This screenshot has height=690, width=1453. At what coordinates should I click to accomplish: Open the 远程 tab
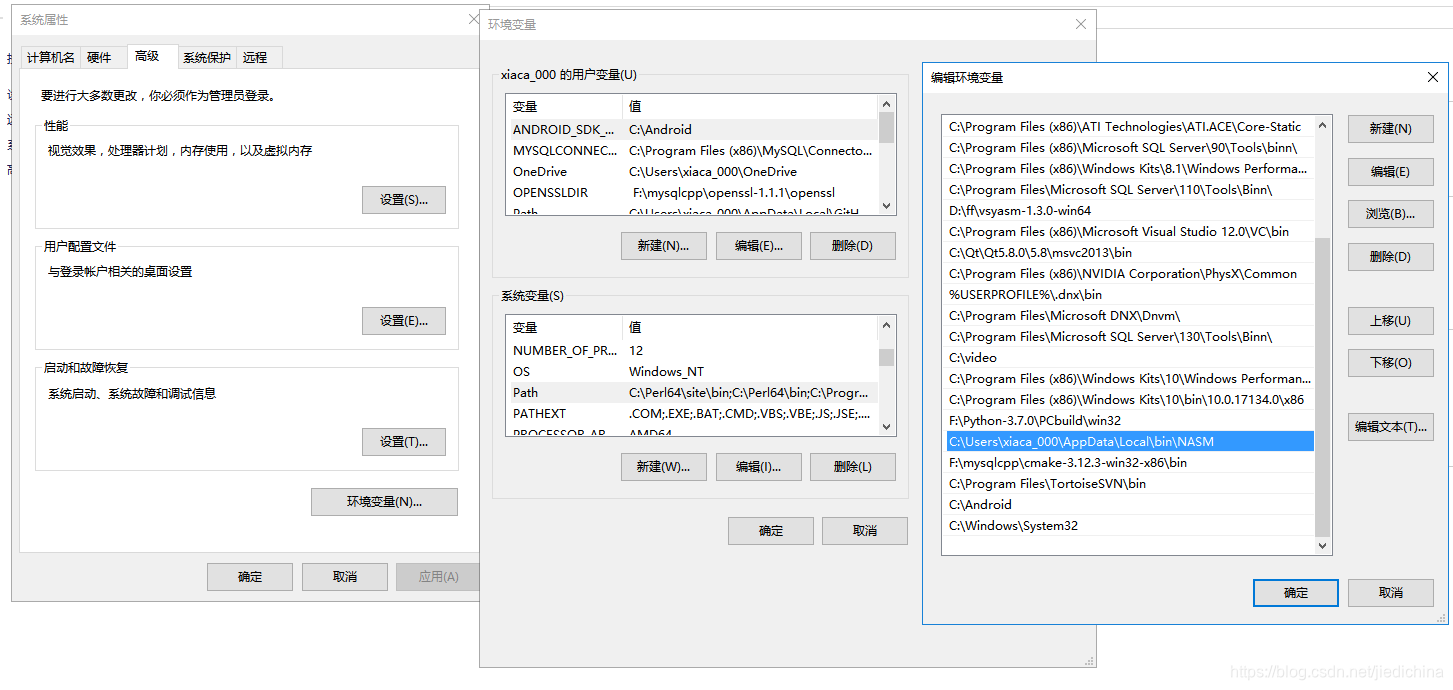point(256,57)
